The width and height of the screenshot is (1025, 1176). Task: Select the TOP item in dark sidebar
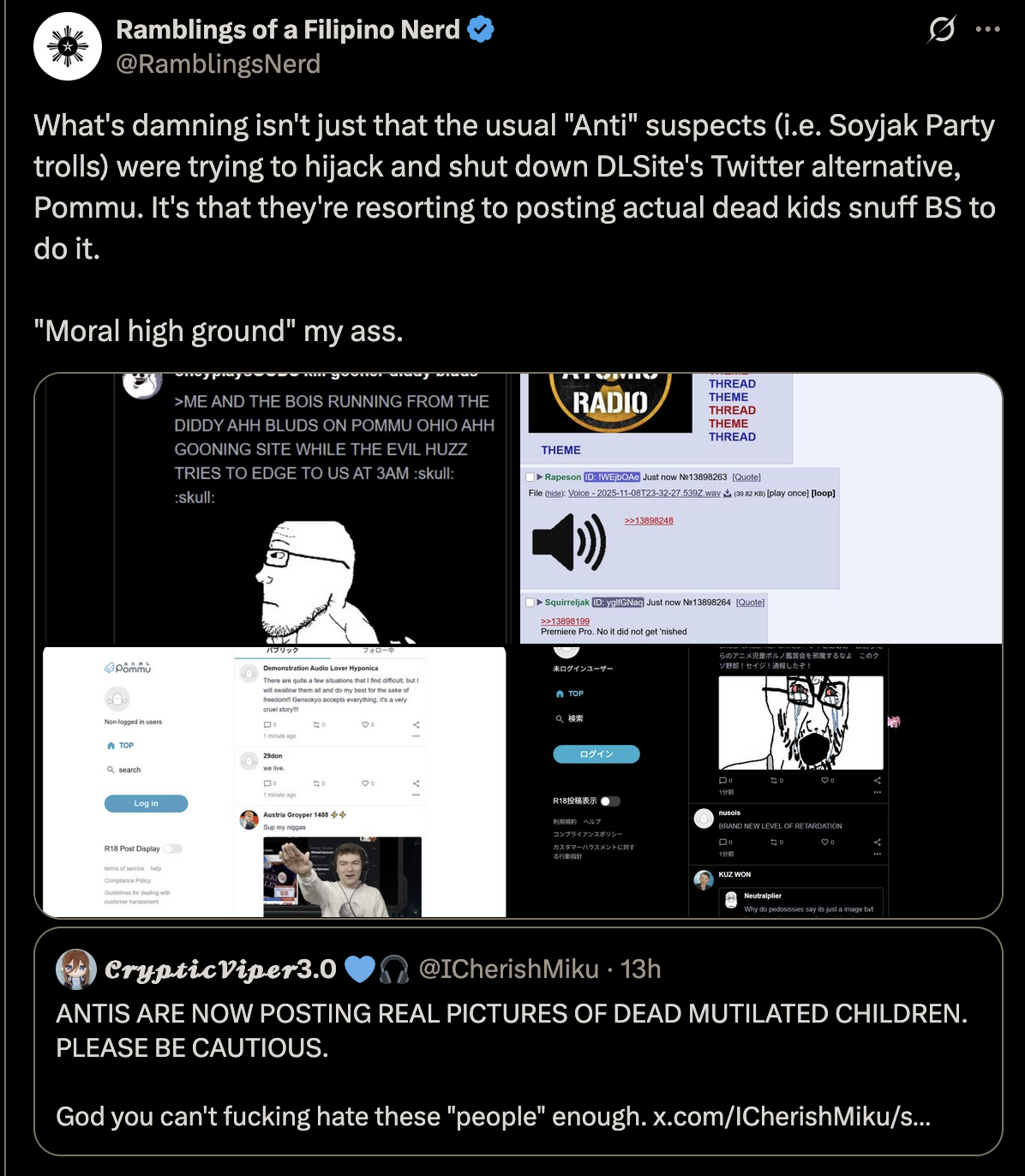click(570, 693)
